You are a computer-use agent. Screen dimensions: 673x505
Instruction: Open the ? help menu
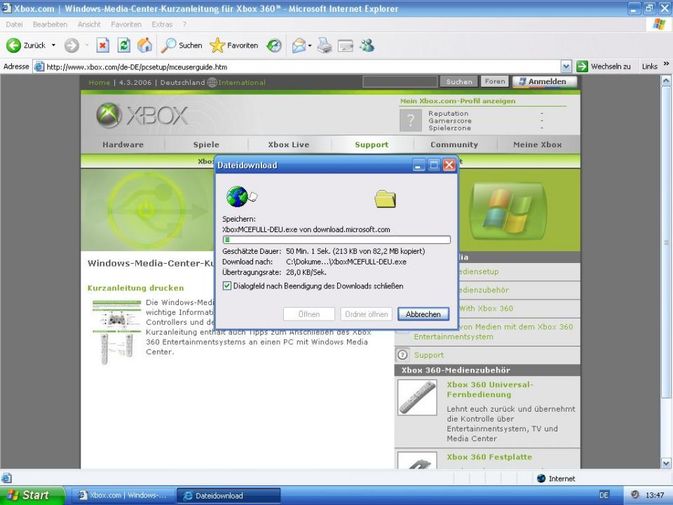click(185, 24)
